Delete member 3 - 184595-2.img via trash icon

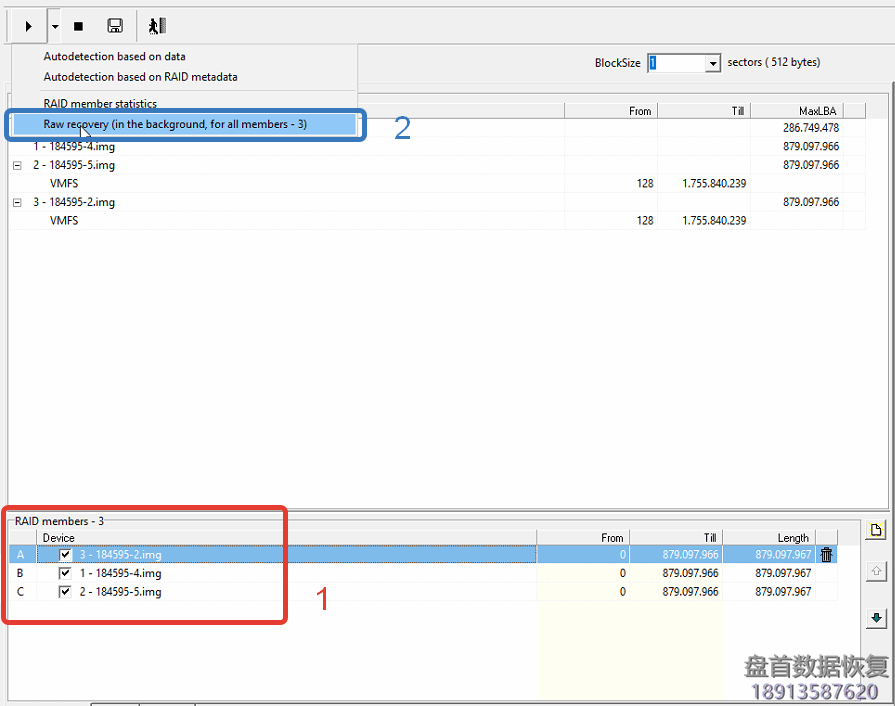pyautogui.click(x=826, y=554)
